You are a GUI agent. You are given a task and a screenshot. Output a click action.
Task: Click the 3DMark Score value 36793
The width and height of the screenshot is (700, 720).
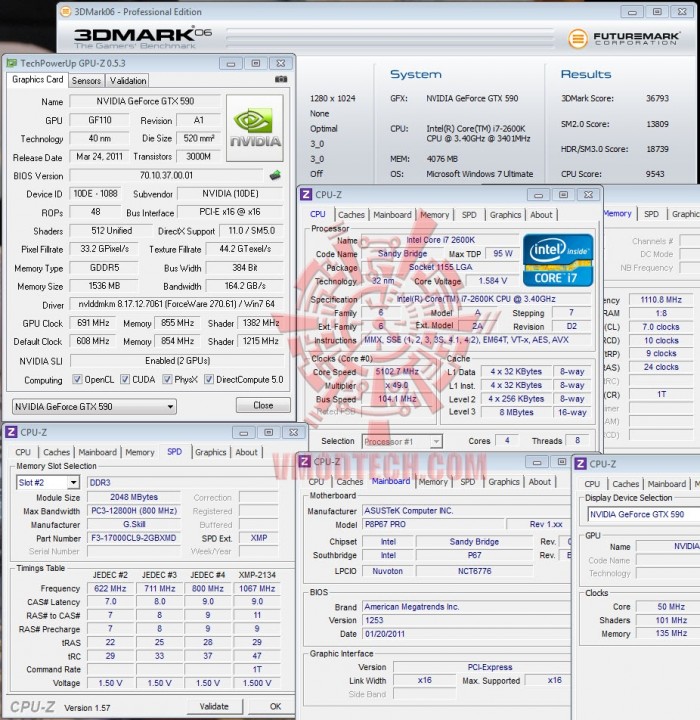[657, 98]
